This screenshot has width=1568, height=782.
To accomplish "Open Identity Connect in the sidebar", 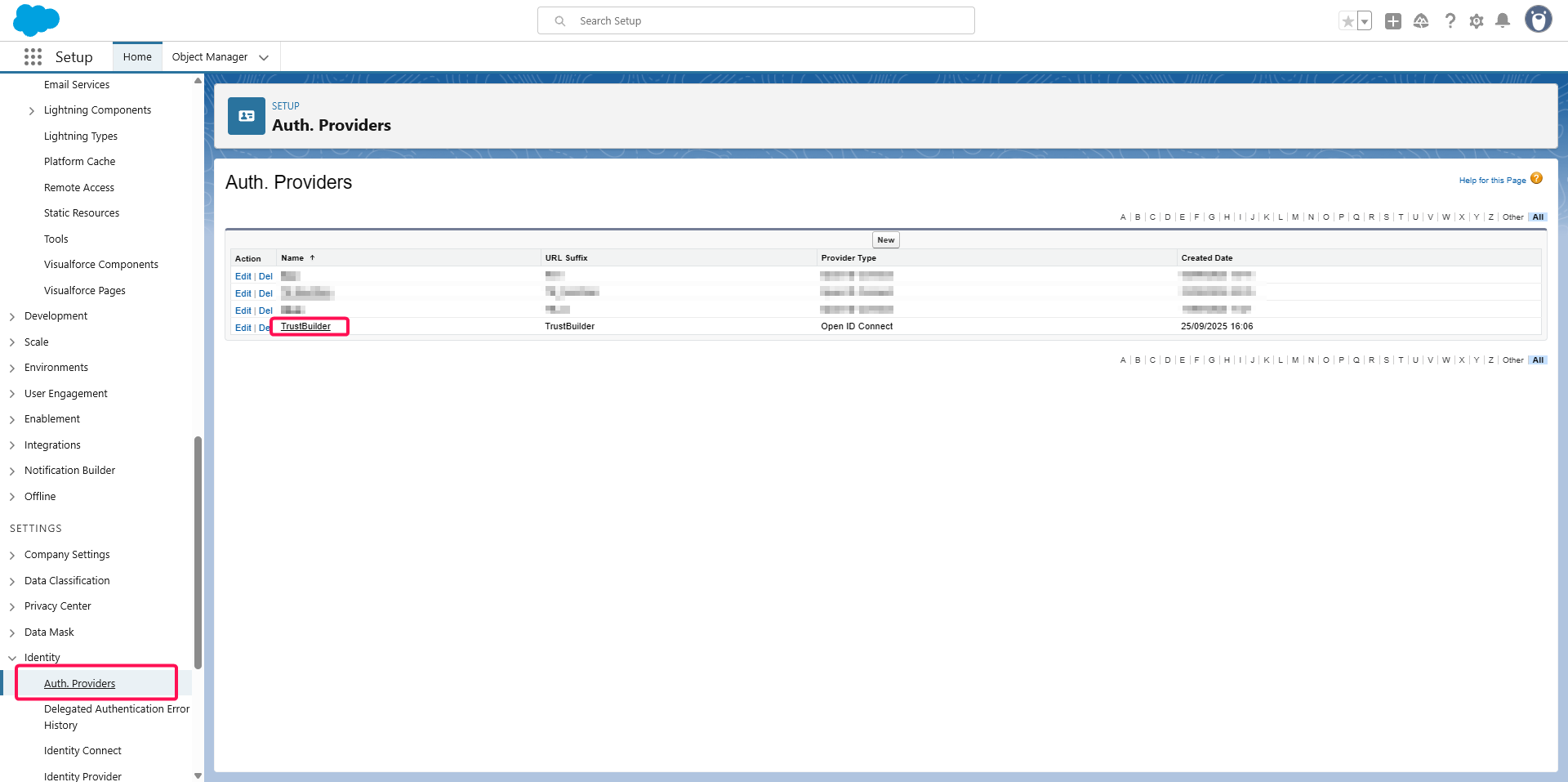I will click(x=82, y=751).
